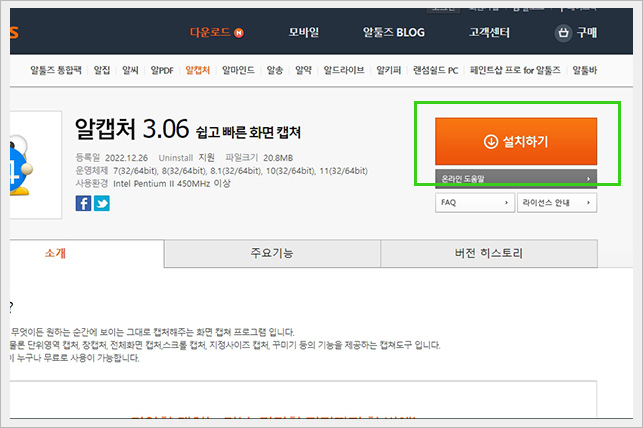Open the 다운로드 top menu
Viewport: 643px width, 428px height.
tap(210, 32)
